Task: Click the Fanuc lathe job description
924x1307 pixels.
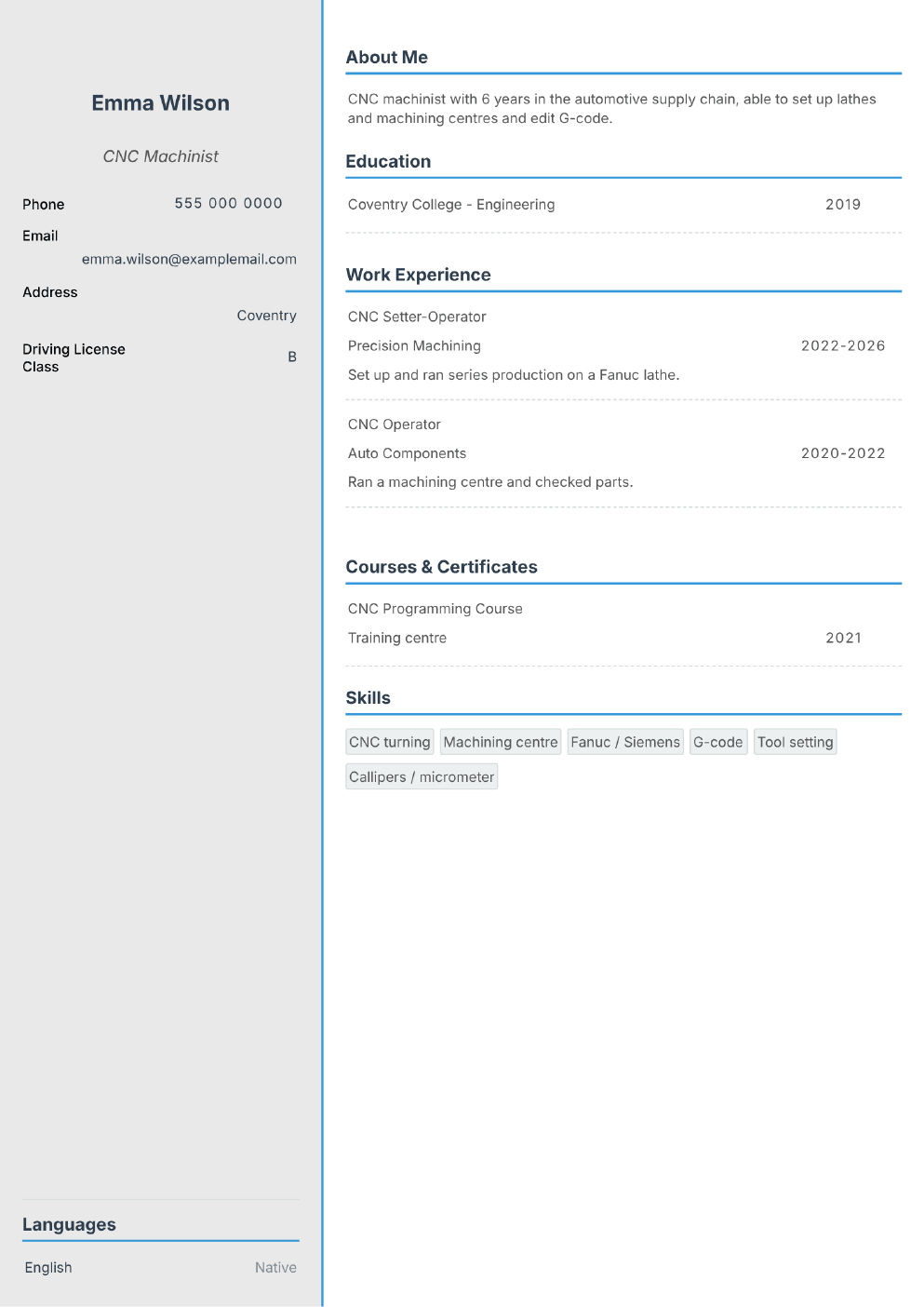Action: pos(514,375)
